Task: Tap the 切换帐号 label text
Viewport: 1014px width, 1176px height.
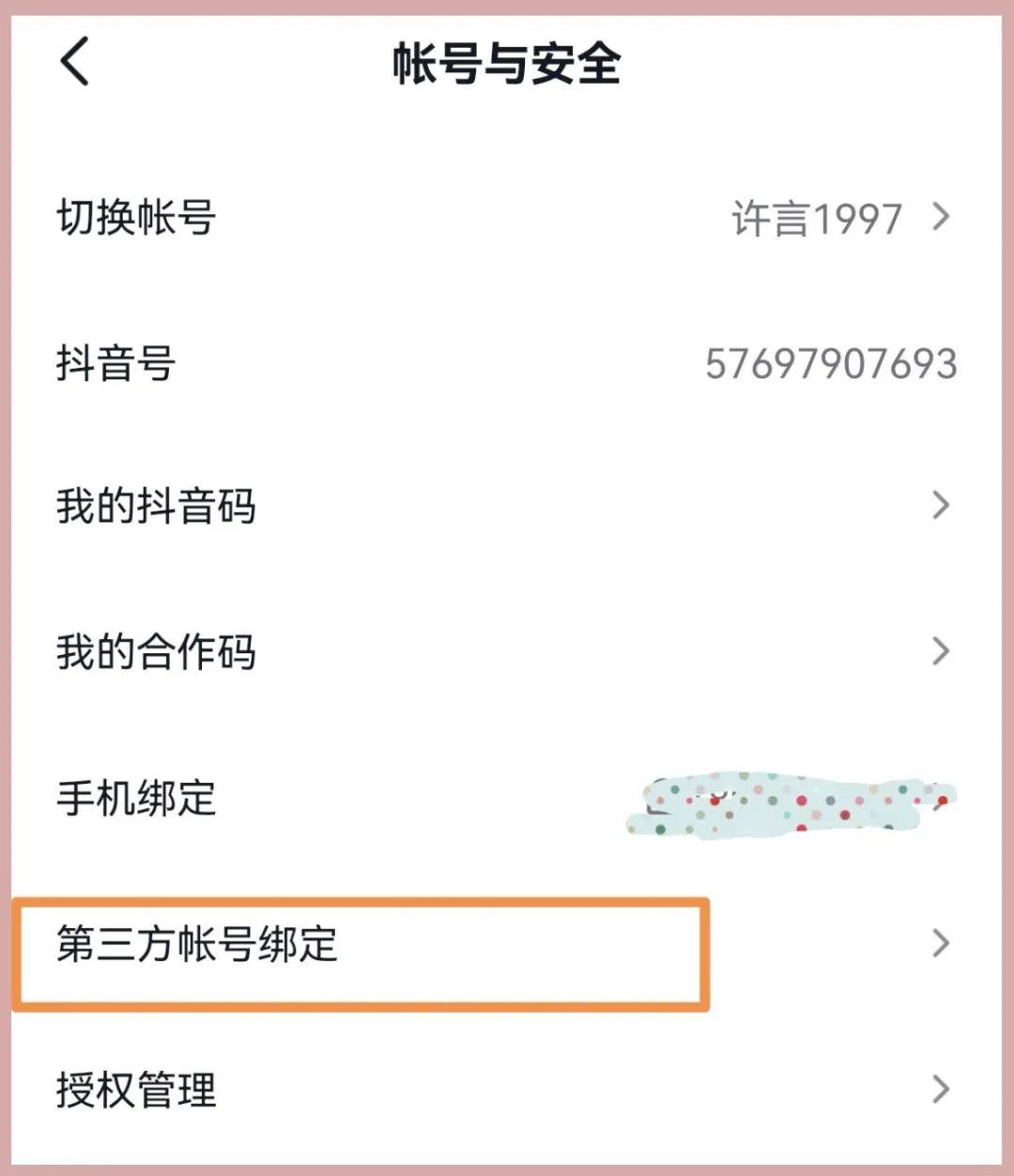Action: tap(136, 218)
